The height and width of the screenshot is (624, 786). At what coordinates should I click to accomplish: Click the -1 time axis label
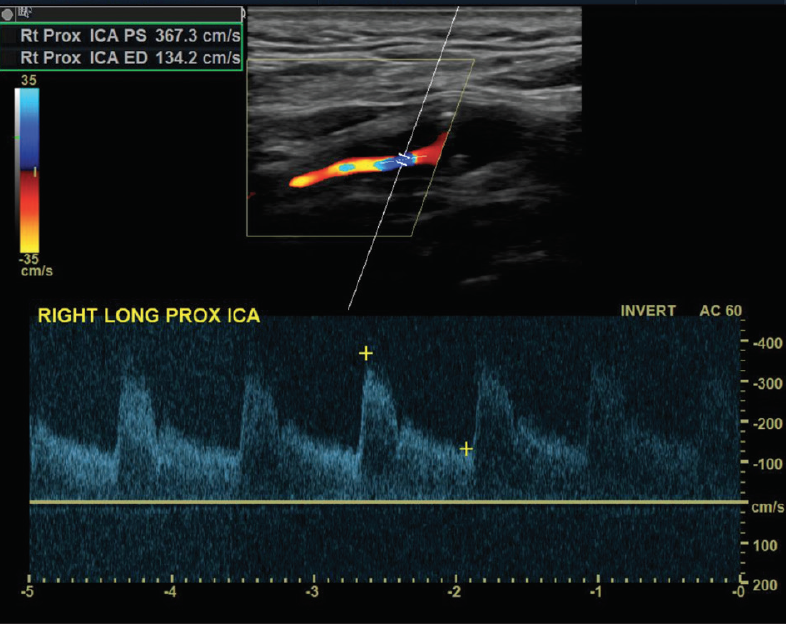(x=596, y=592)
